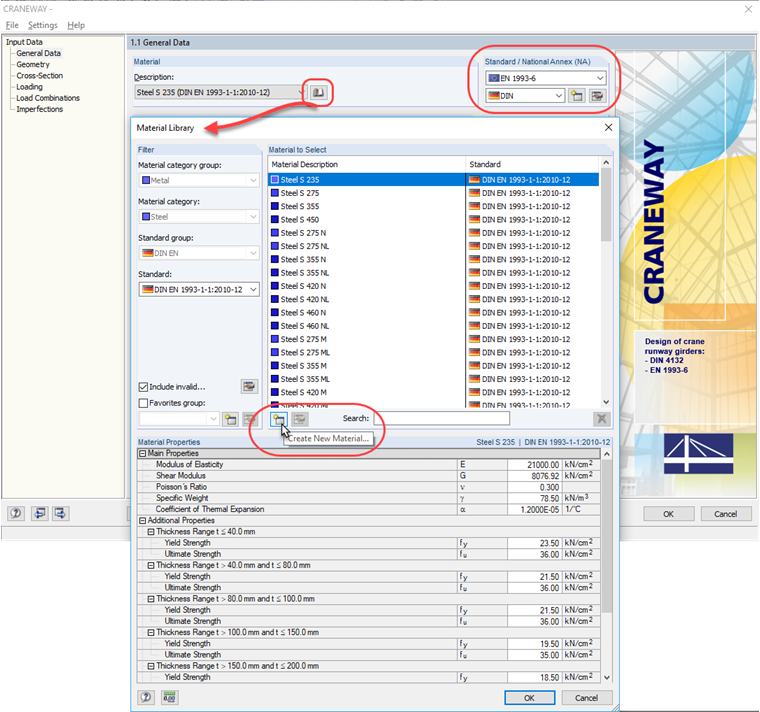Open material Description dropdown
Screen dimensions: 760x712
click(221, 92)
